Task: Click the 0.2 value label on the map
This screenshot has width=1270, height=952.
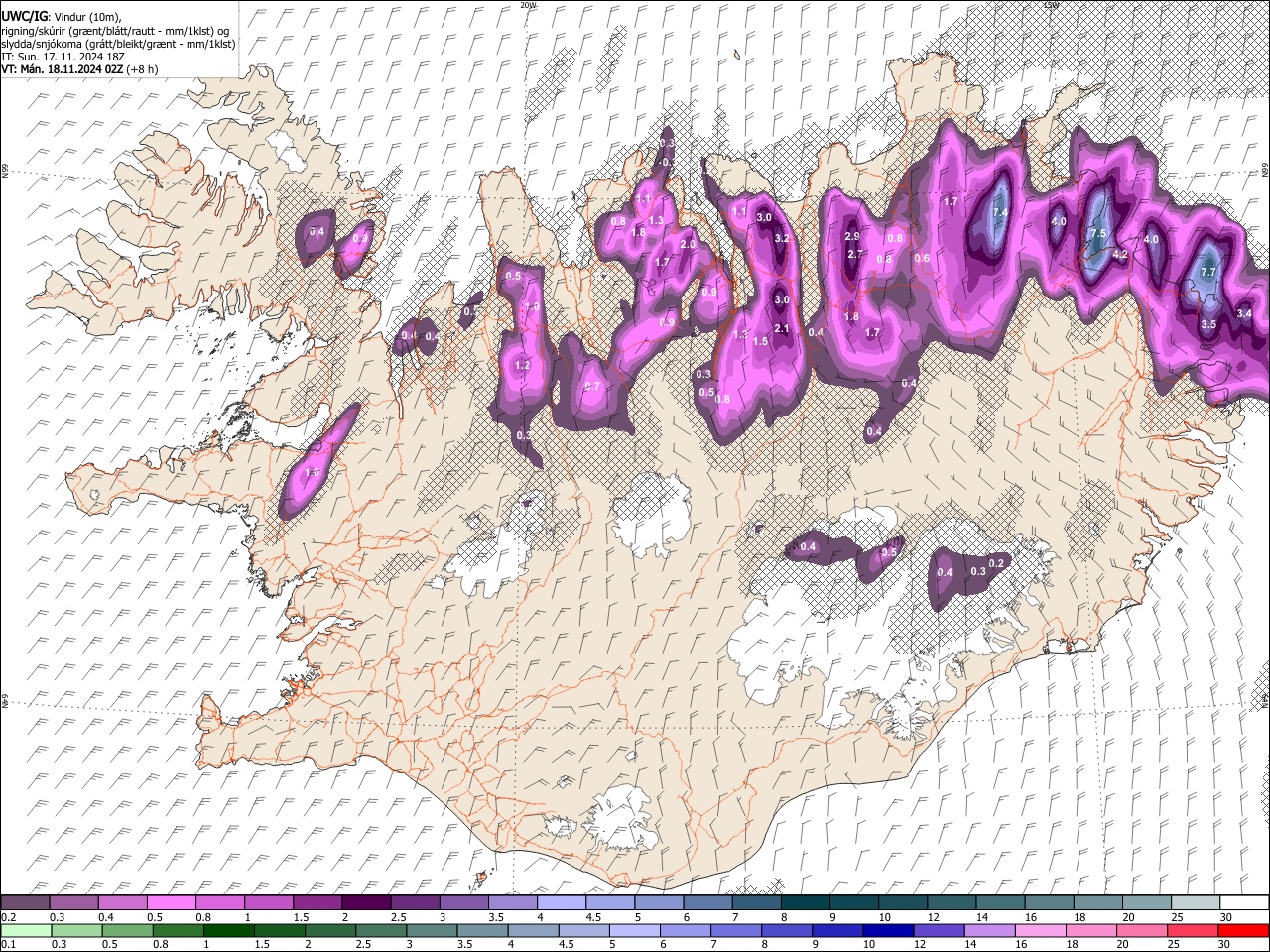Action: [x=997, y=564]
